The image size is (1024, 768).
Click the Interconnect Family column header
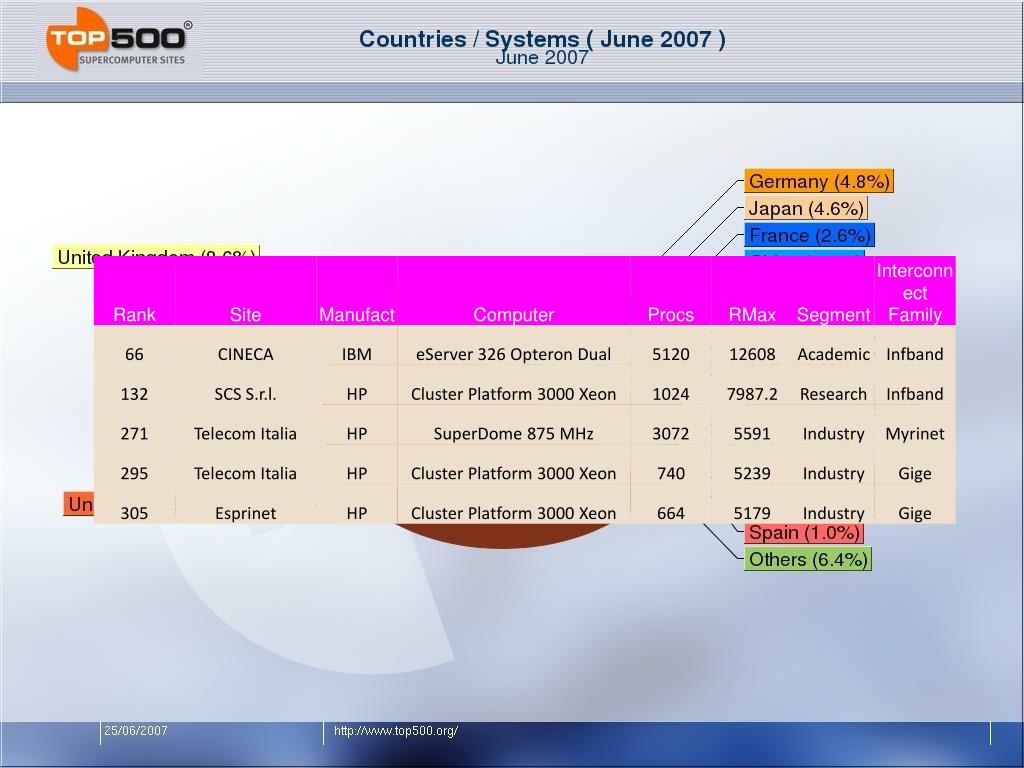pyautogui.click(x=915, y=293)
